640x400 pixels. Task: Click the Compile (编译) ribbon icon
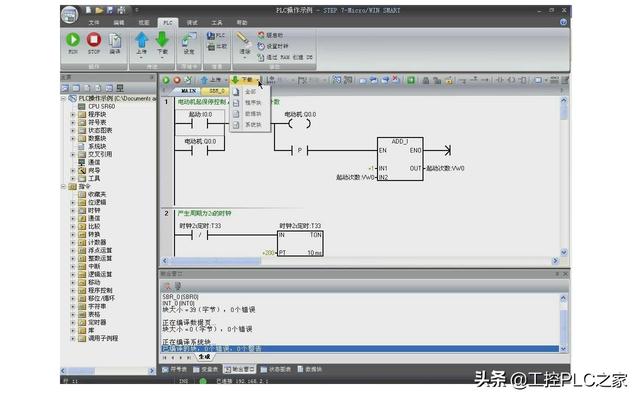pos(115,42)
